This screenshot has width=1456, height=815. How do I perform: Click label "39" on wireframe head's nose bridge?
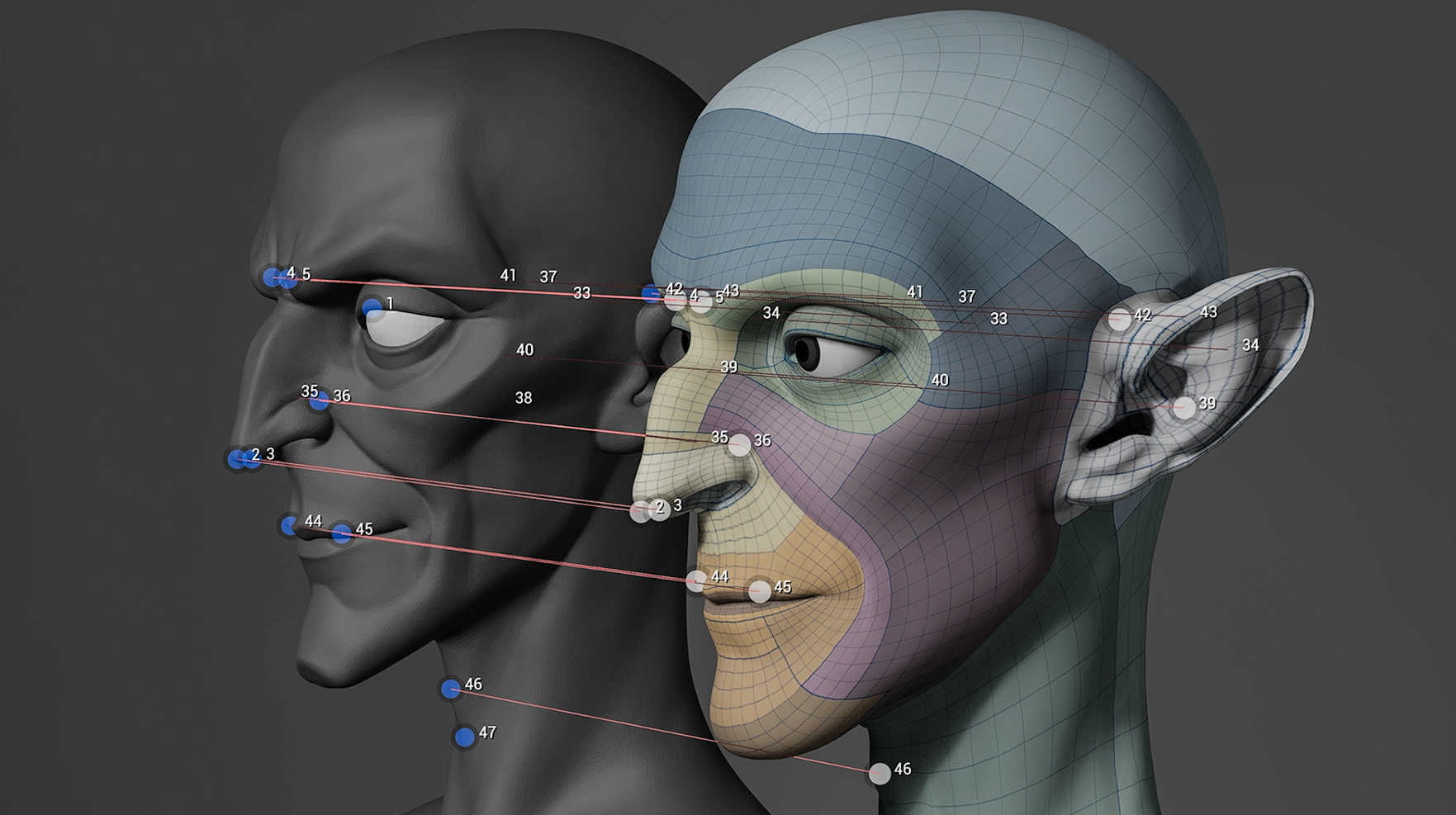tap(728, 367)
